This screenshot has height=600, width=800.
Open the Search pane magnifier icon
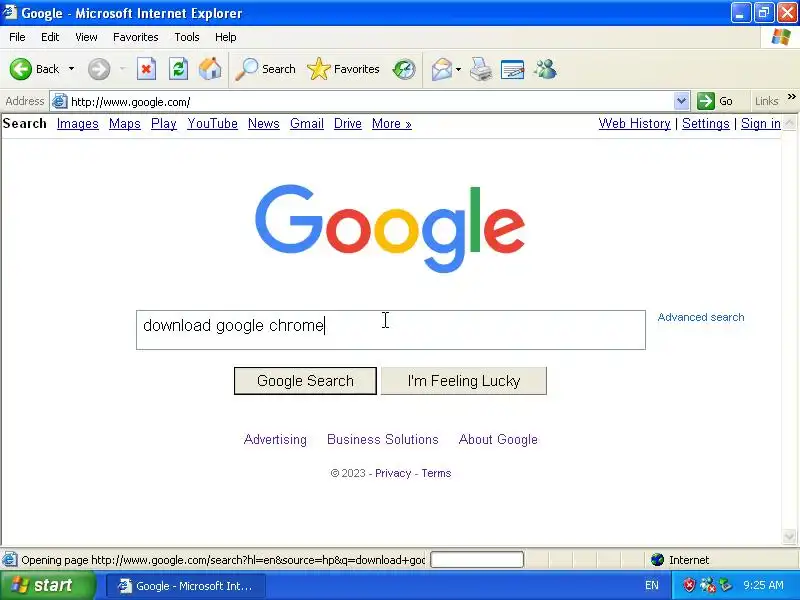[x=246, y=69]
